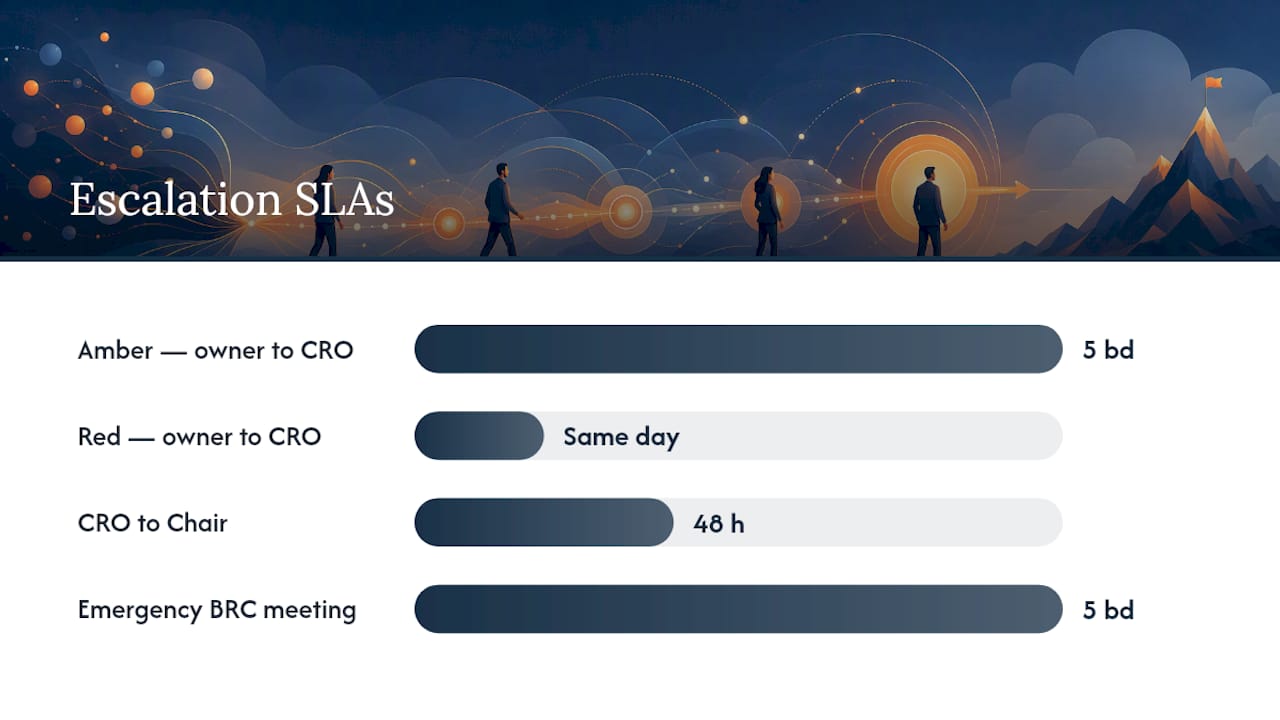Click the walking man figure in the banner
1280x720 pixels.
pos(501,210)
